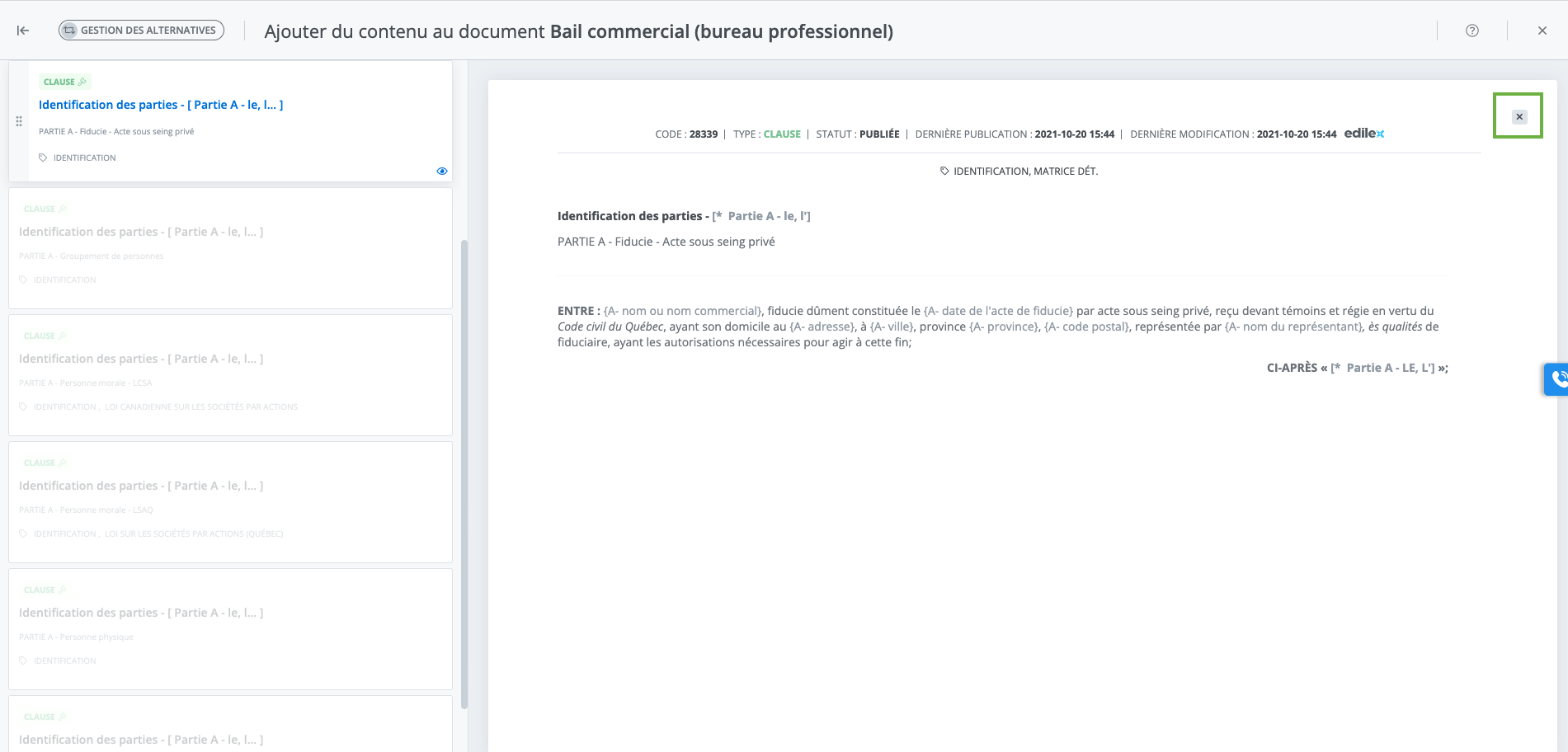
Task: Click the floating phone support icon
Action: tap(1557, 378)
